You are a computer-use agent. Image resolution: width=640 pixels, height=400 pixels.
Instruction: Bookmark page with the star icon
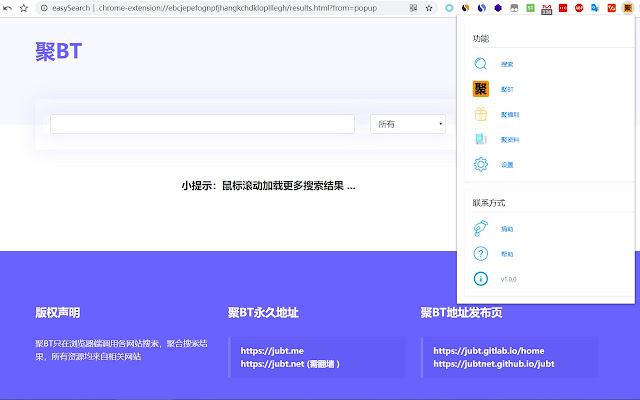pos(429,7)
